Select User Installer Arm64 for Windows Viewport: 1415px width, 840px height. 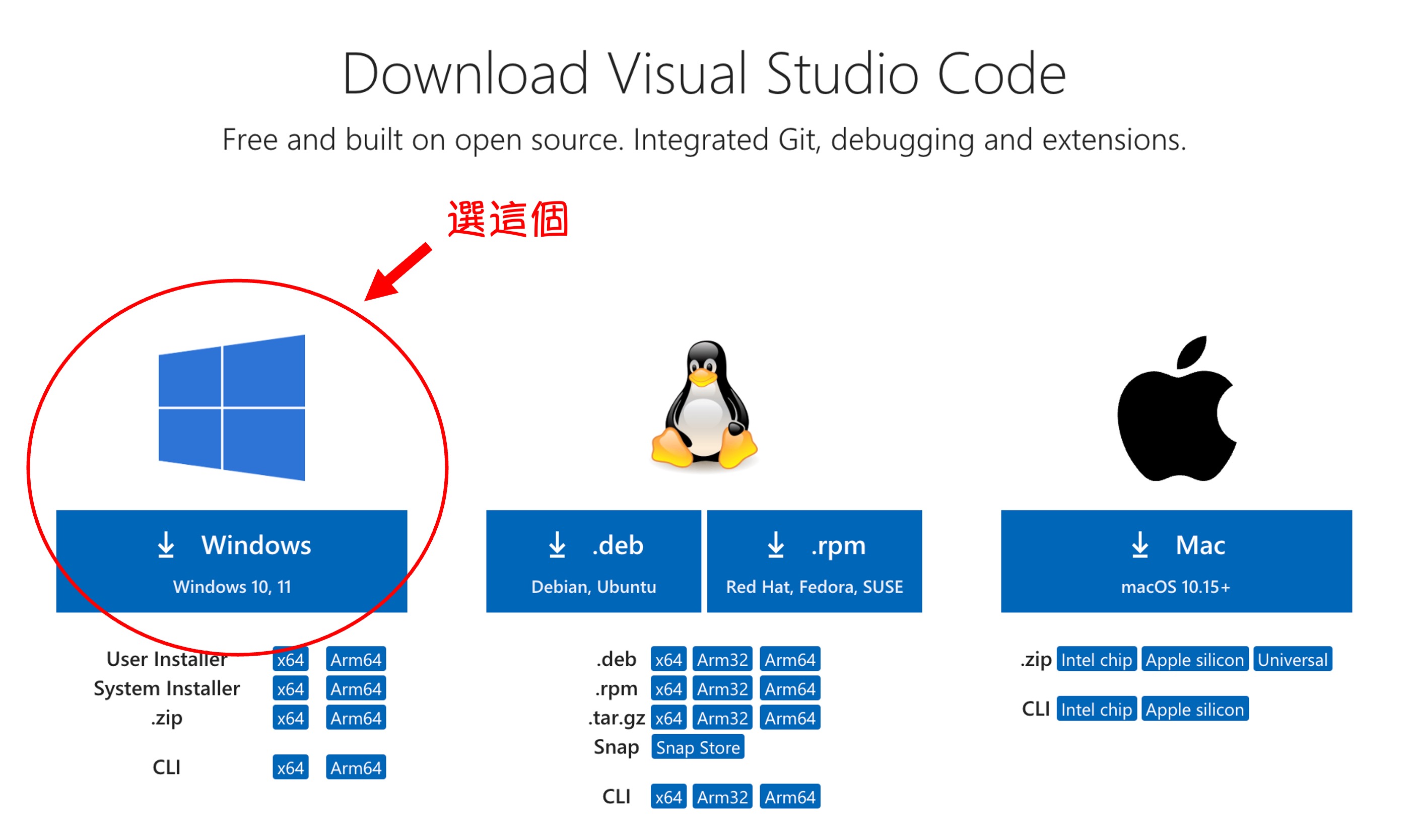pos(356,659)
